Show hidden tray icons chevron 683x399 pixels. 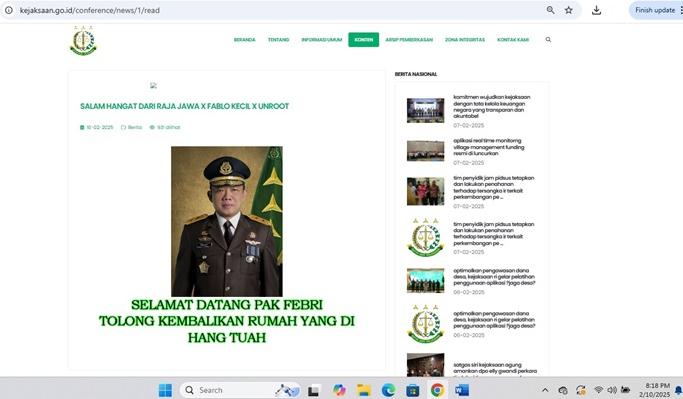[545, 390]
